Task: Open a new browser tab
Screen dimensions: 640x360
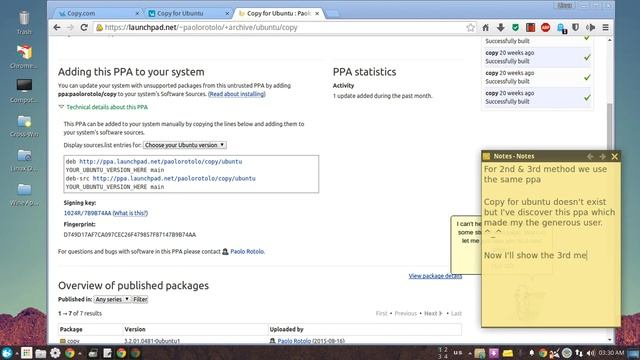Action: pos(332,14)
